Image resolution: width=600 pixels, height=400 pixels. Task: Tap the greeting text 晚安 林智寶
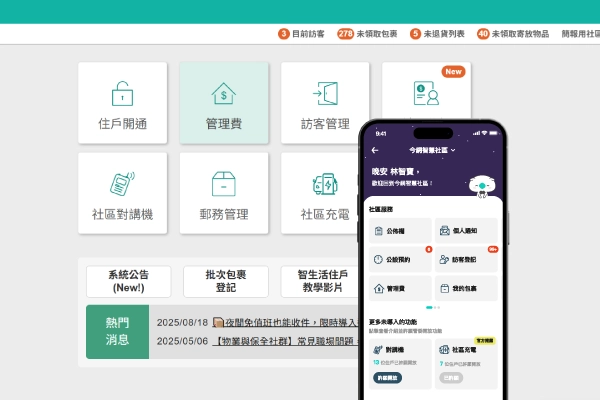(395, 171)
